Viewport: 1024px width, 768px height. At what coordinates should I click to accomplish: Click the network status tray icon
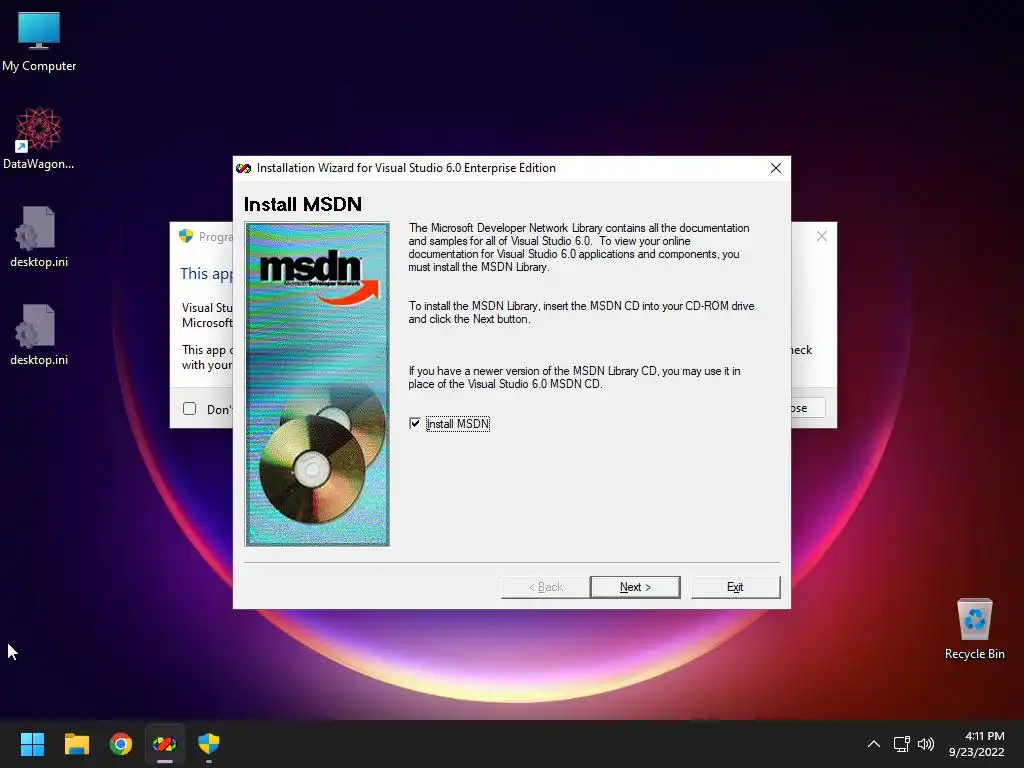pyautogui.click(x=902, y=744)
